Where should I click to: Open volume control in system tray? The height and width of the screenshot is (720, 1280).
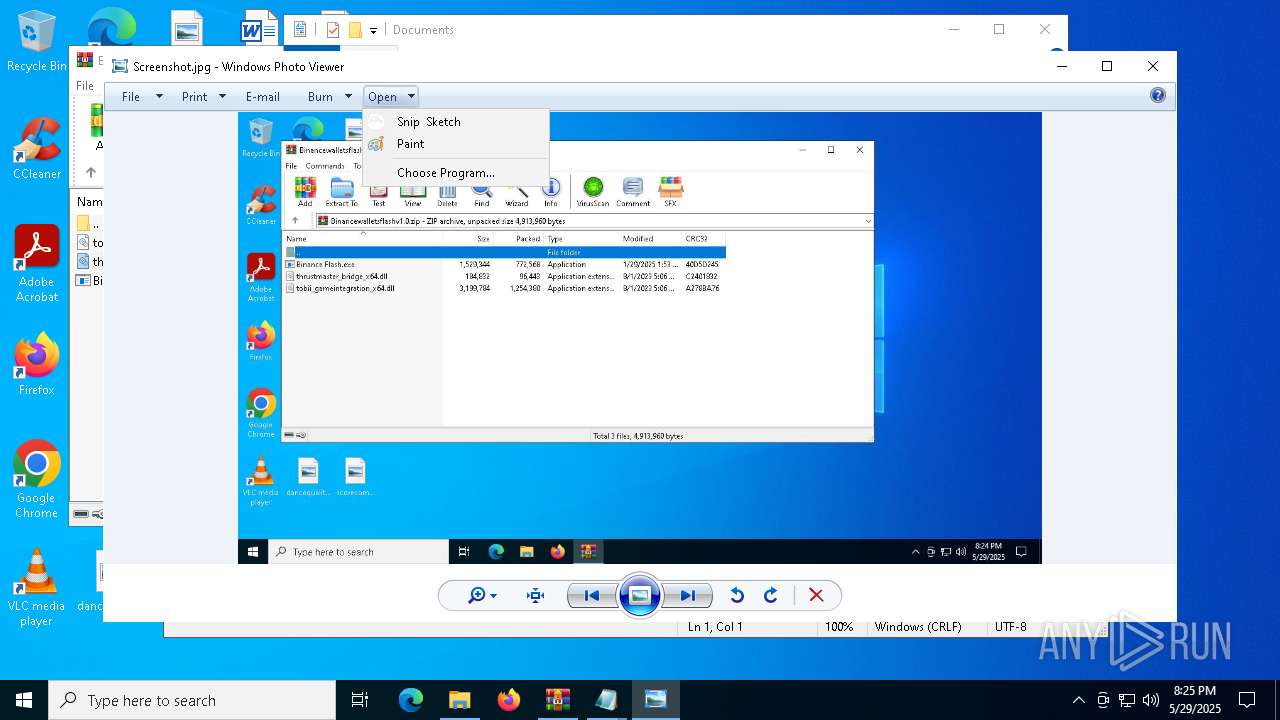[1151, 700]
